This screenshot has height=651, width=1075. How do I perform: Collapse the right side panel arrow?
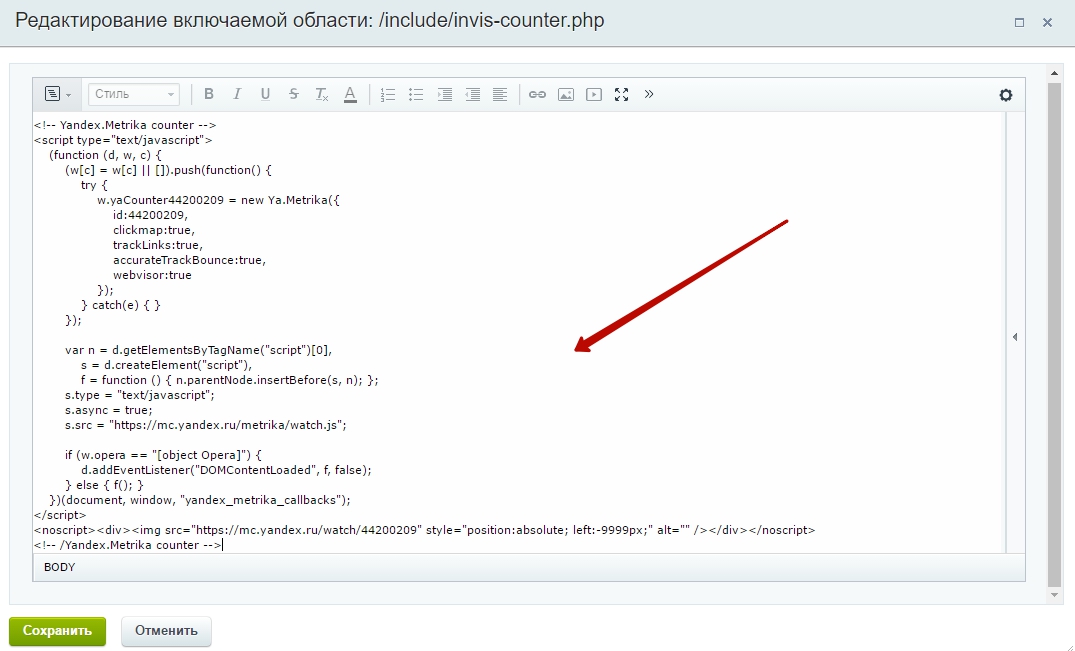(1015, 336)
